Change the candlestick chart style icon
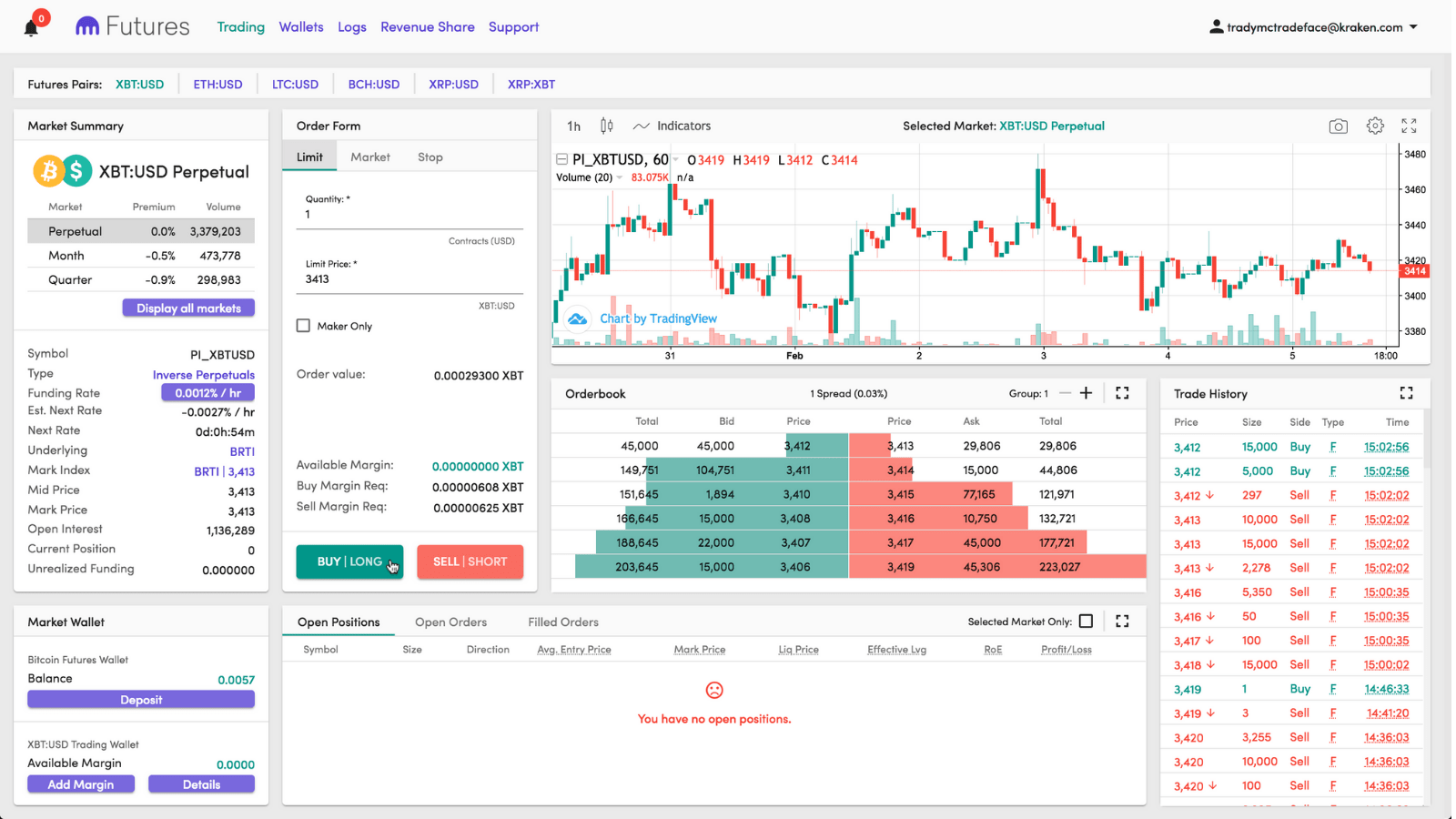The height and width of the screenshot is (819, 1456). point(607,126)
